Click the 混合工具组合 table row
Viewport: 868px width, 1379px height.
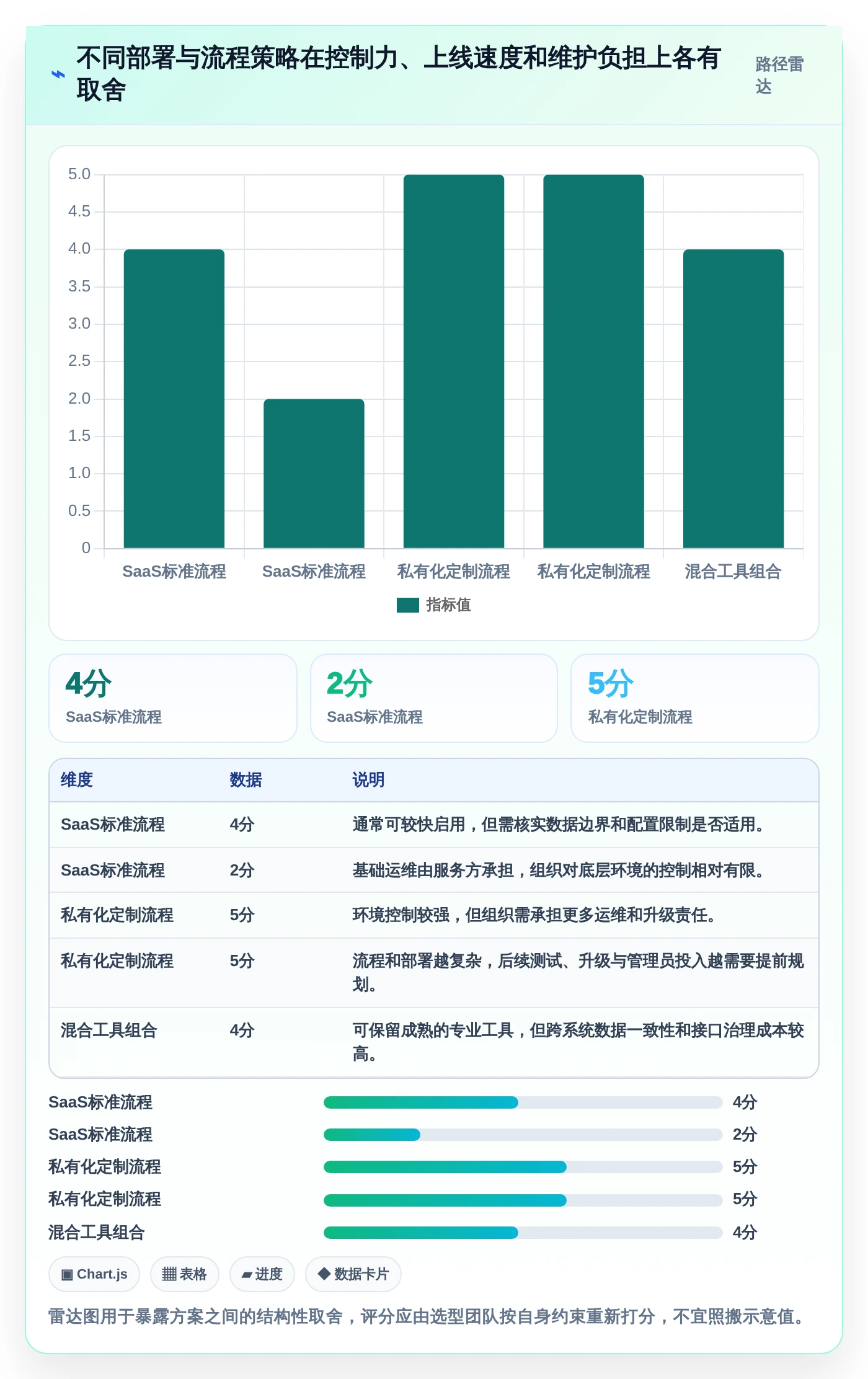click(434, 1042)
